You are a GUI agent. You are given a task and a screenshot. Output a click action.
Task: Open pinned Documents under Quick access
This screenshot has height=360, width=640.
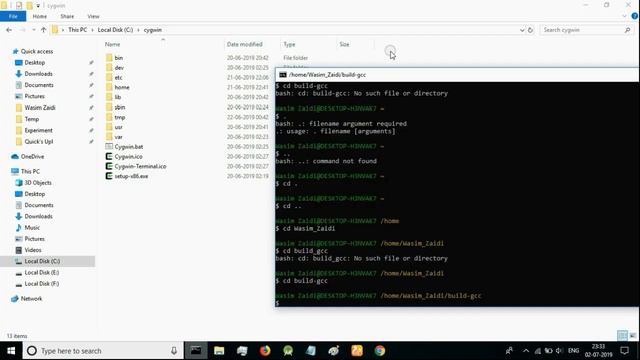coord(39,85)
